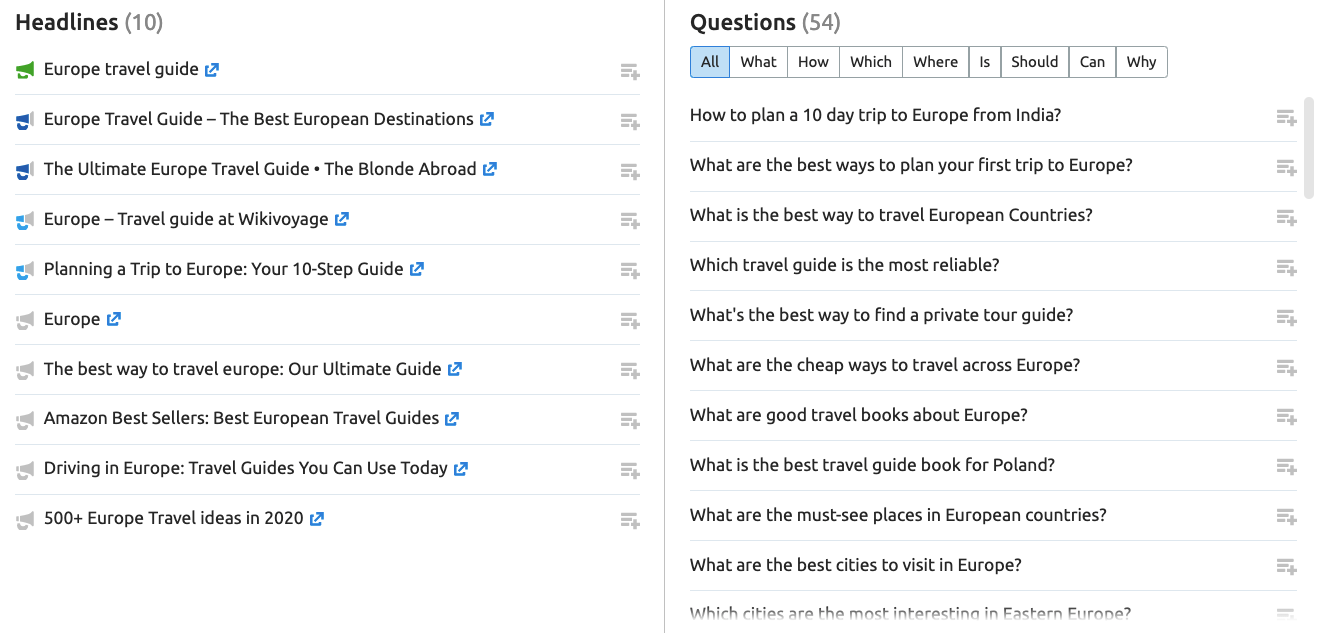
Task: Filter questions by 'What'
Action: tap(758, 61)
